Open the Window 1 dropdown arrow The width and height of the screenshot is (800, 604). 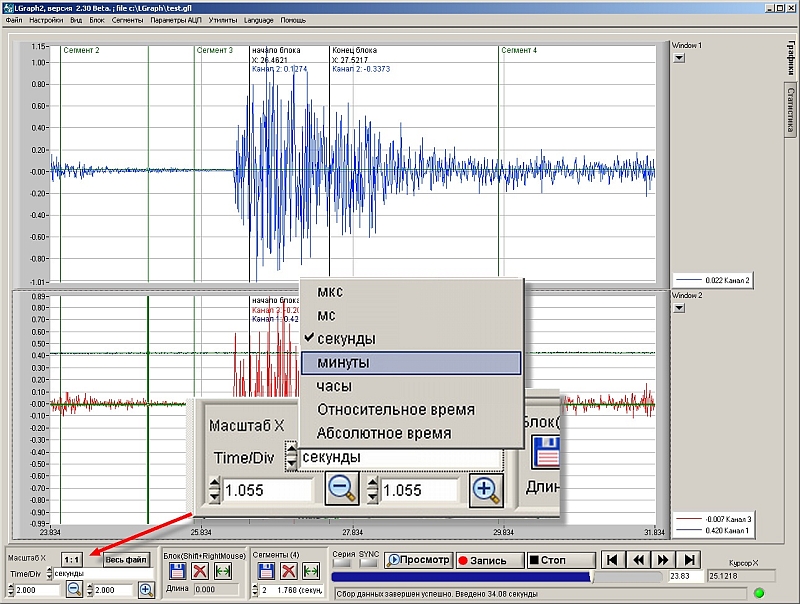point(679,58)
